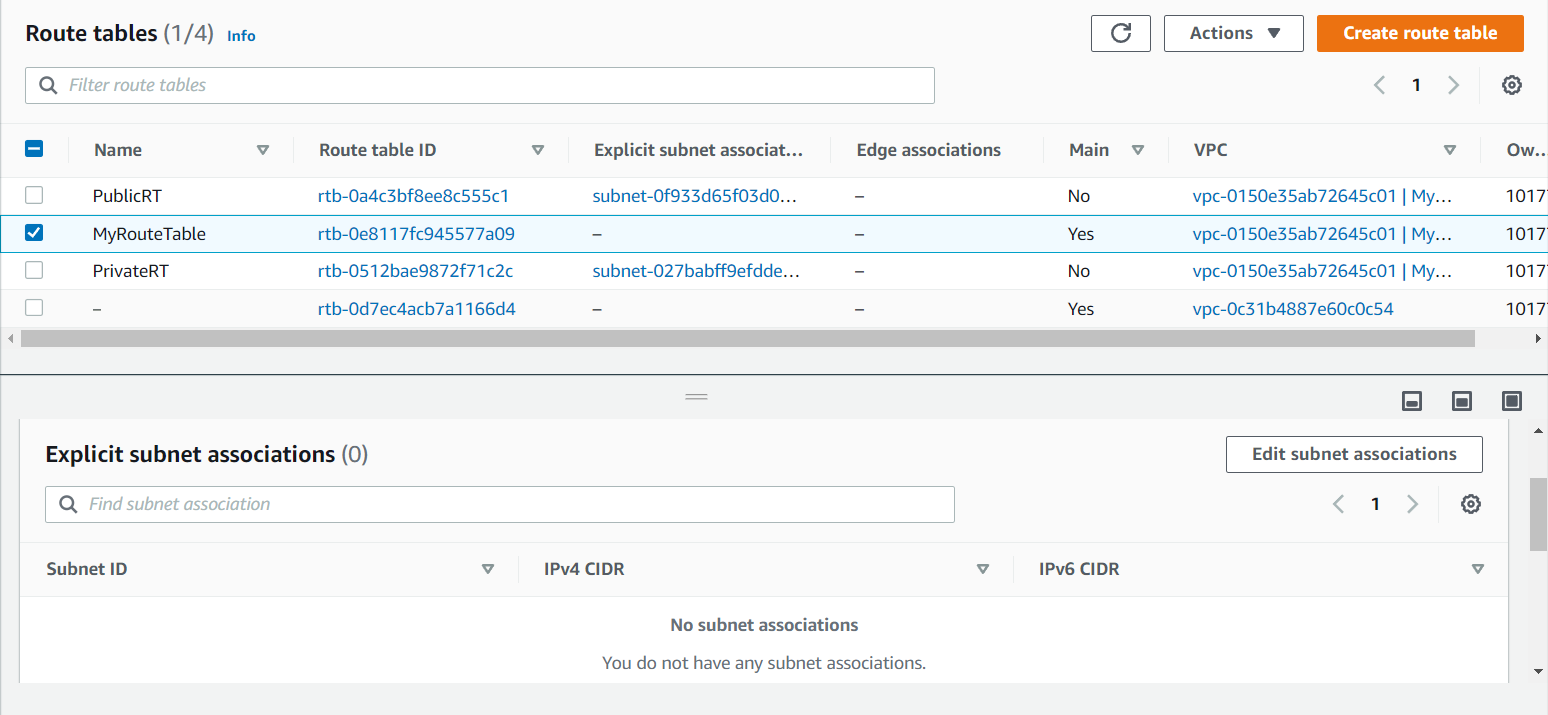
Task: Go to previous page of subnet associations
Action: [x=1338, y=504]
